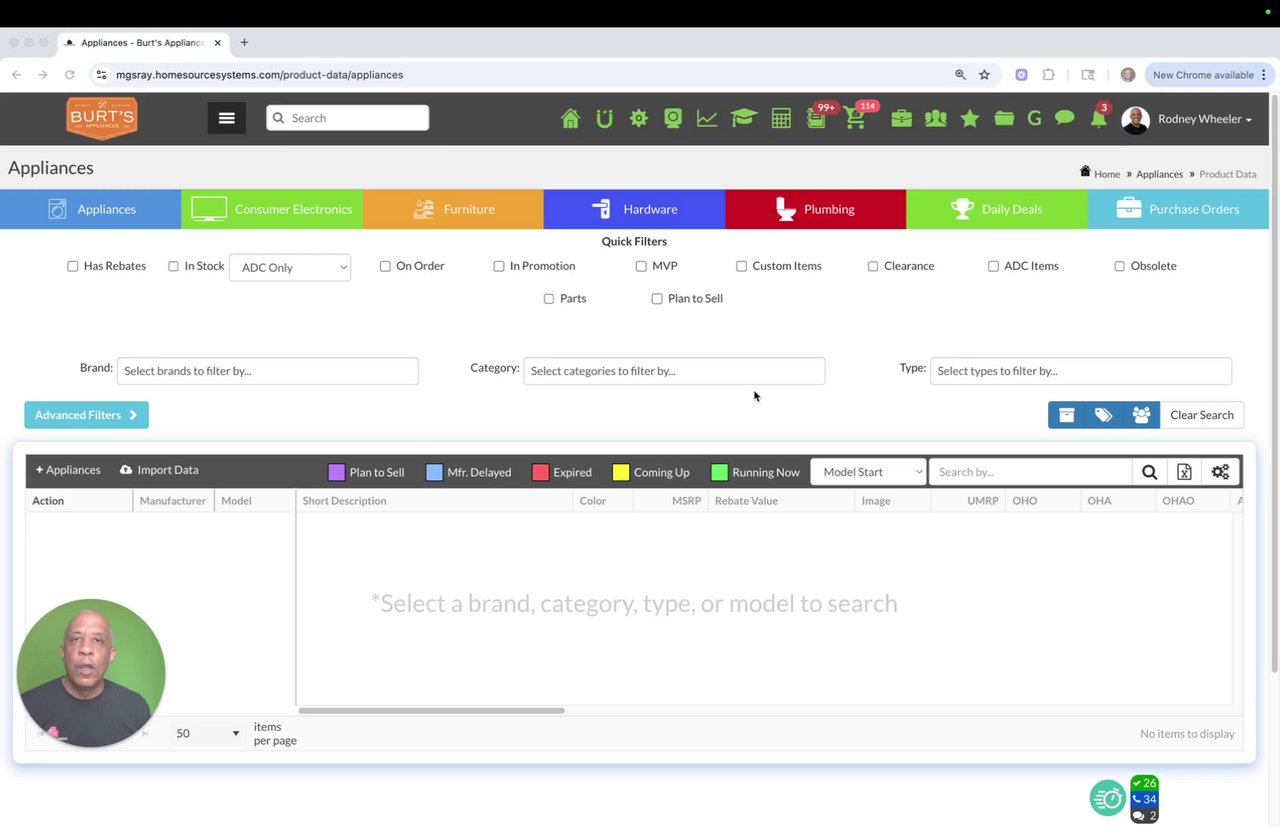Open the magnet icon in header
The width and height of the screenshot is (1280, 827).
(604, 118)
